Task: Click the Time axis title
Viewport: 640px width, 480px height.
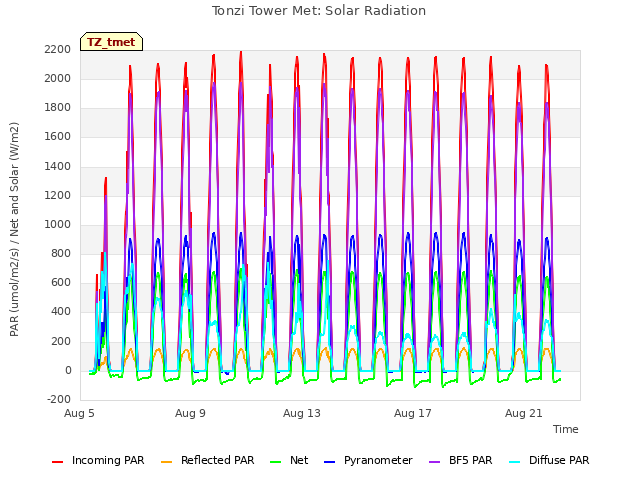Action: point(566,429)
